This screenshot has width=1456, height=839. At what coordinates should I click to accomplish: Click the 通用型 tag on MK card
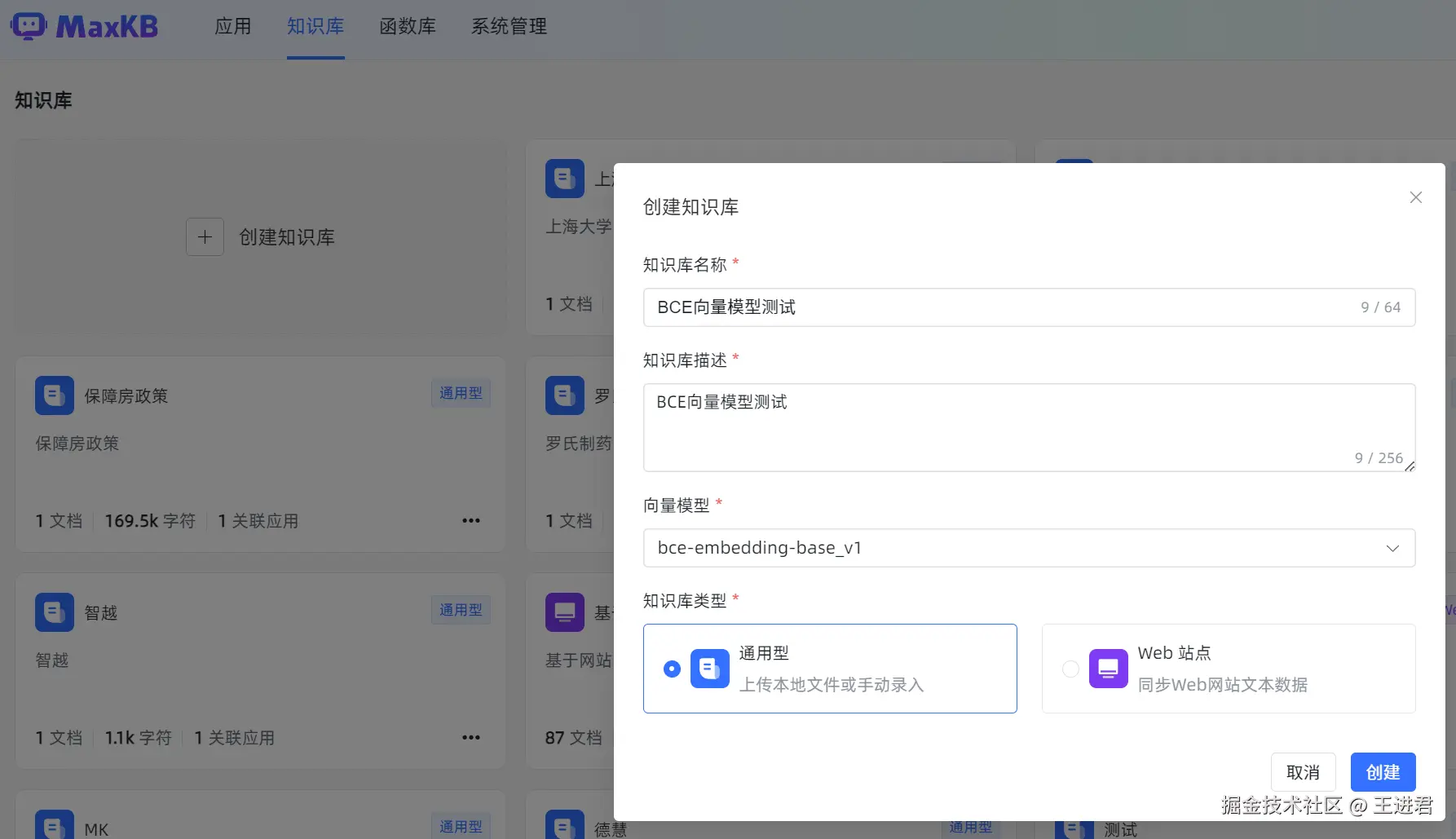461,826
